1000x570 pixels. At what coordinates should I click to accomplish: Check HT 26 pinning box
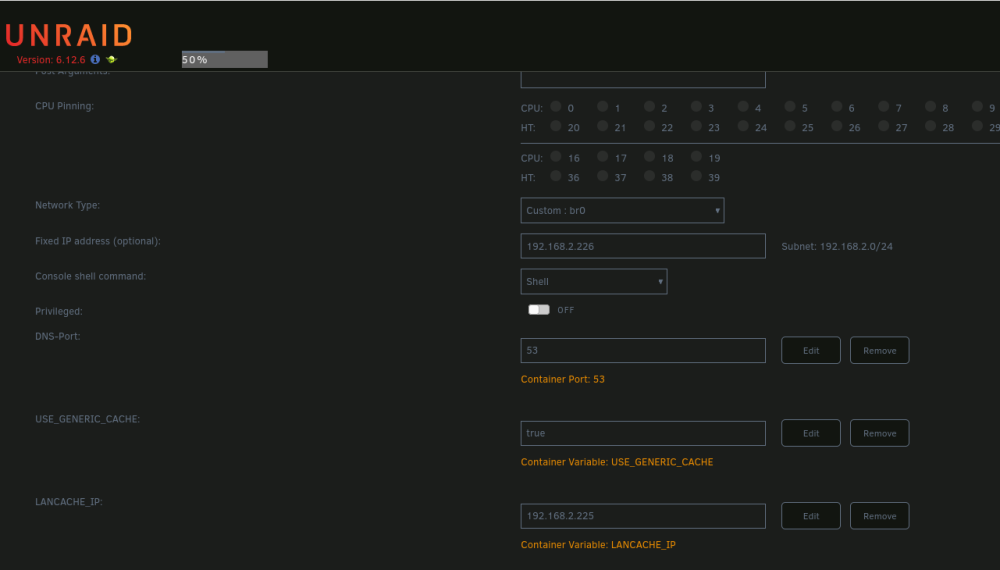pyautogui.click(x=837, y=126)
